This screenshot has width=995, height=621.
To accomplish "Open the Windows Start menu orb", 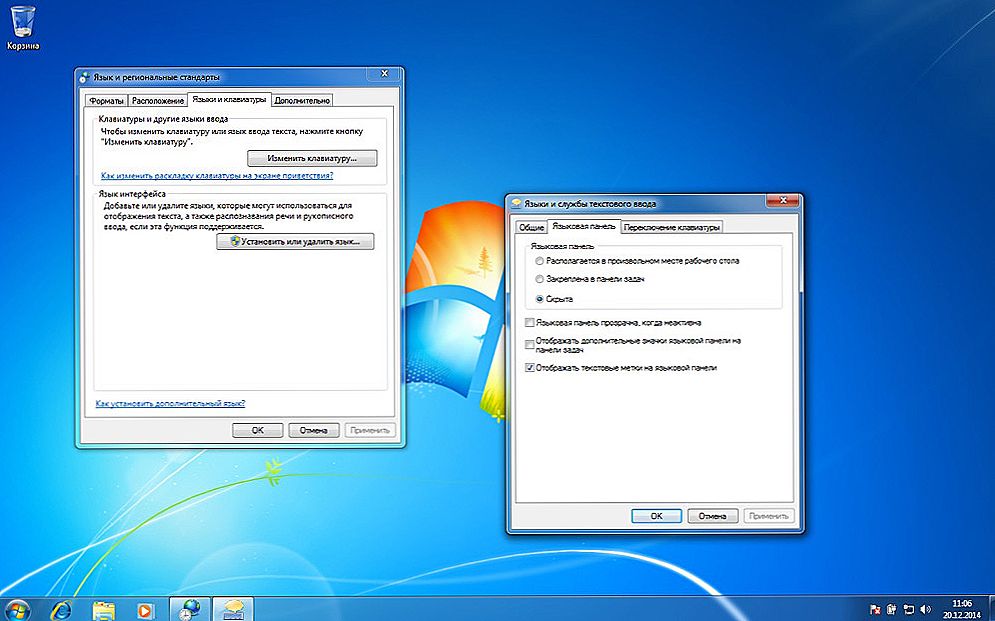I will tap(16, 610).
